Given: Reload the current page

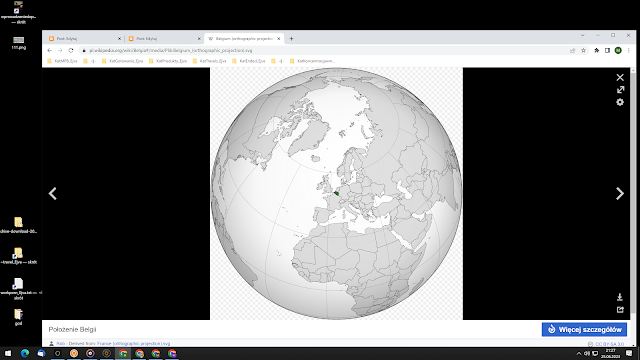Looking at the screenshot, I should tap(71, 50).
